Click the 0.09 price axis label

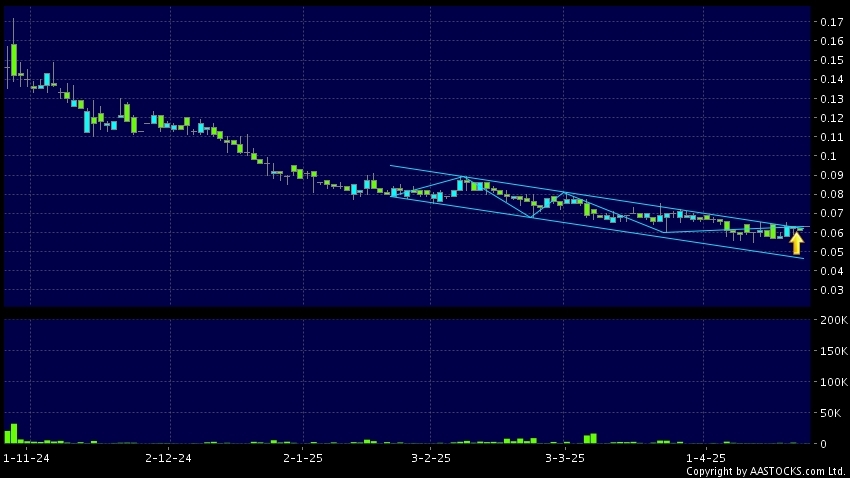pyautogui.click(x=832, y=176)
